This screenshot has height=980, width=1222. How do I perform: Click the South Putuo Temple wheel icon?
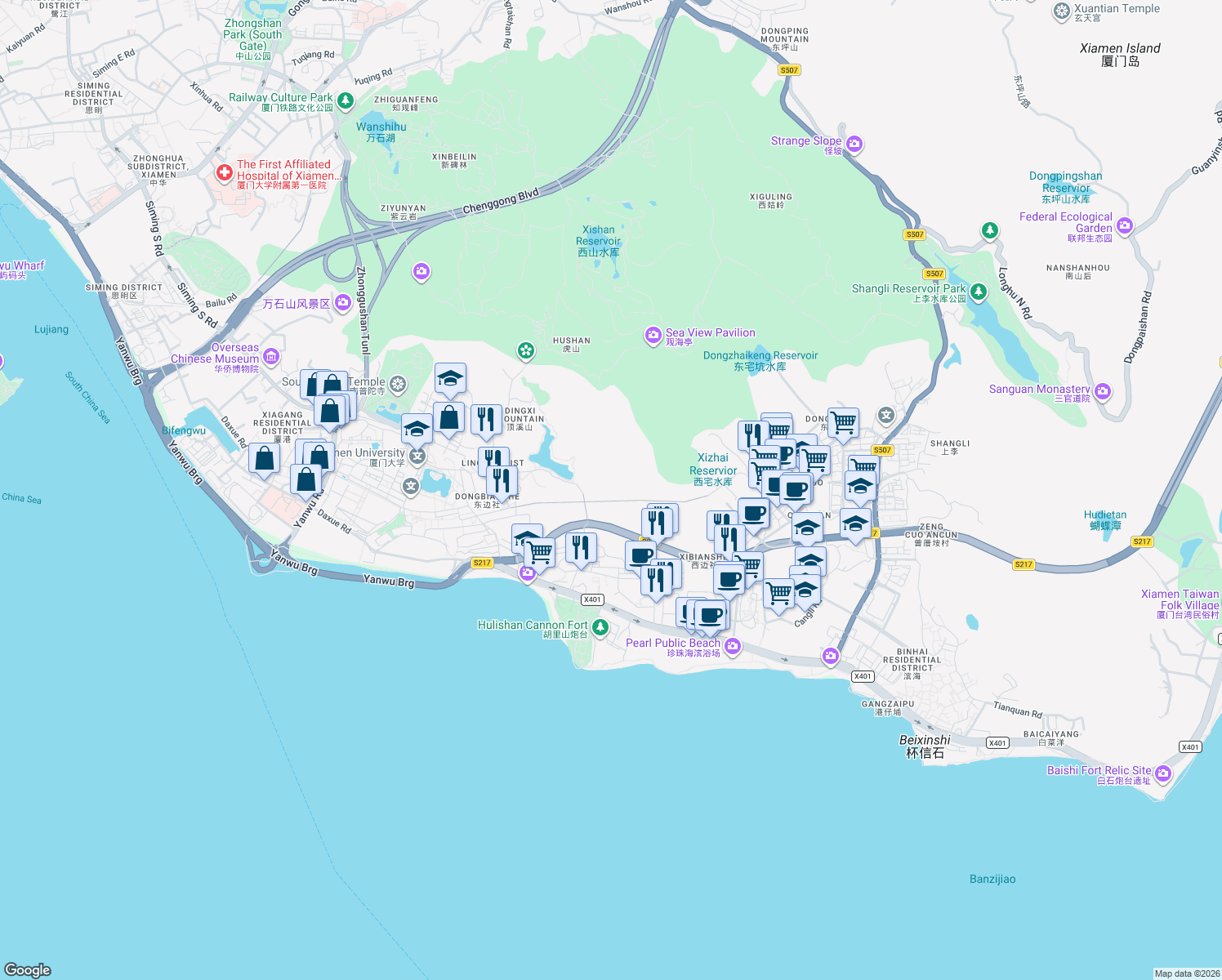(399, 385)
